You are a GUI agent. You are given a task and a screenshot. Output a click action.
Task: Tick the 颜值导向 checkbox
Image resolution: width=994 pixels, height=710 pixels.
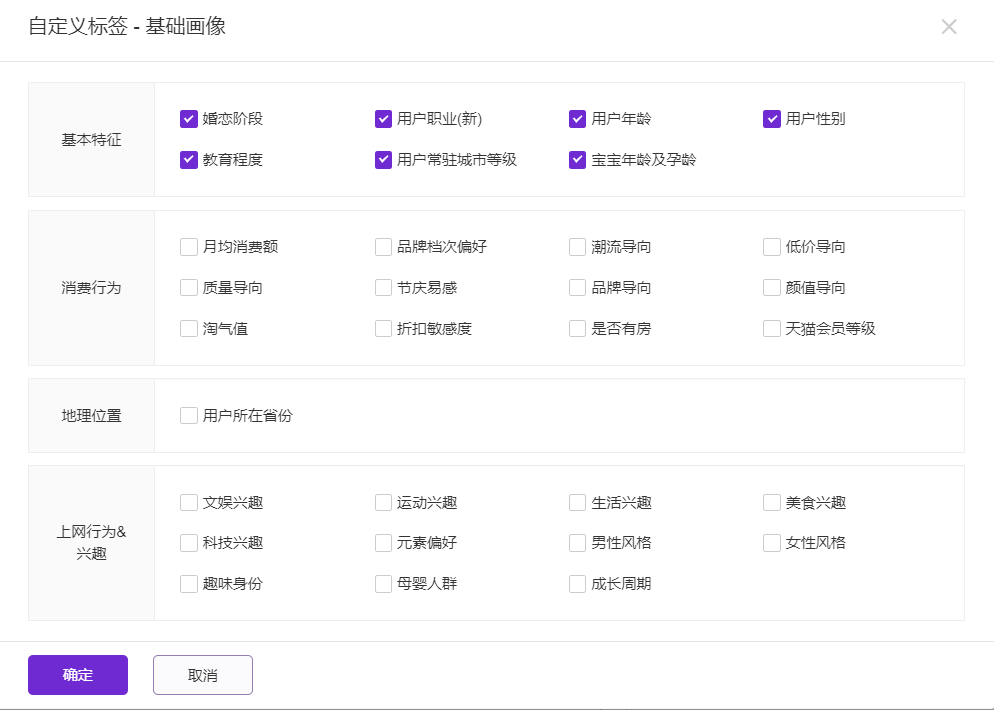[x=771, y=288]
